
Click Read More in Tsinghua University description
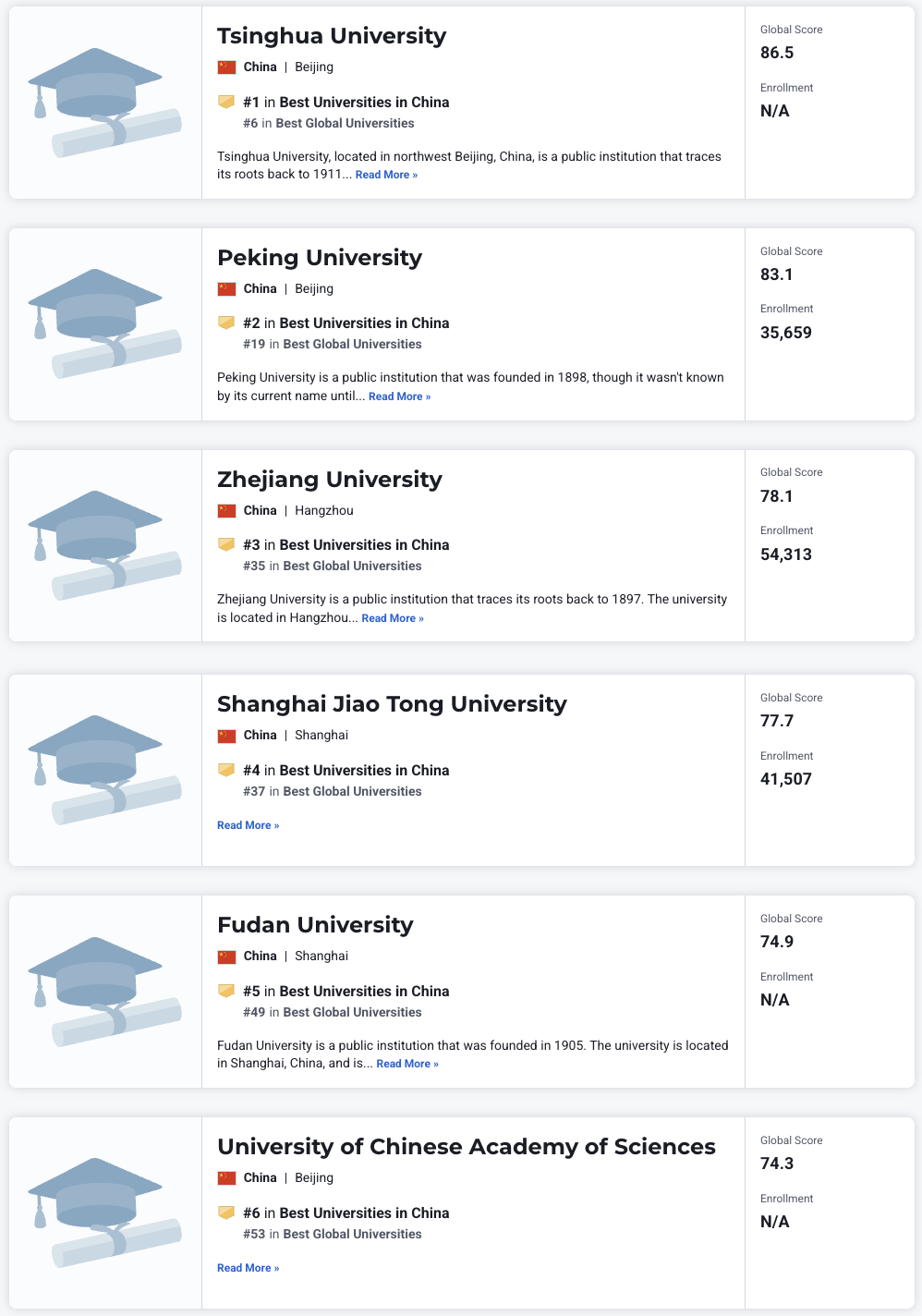(x=386, y=175)
